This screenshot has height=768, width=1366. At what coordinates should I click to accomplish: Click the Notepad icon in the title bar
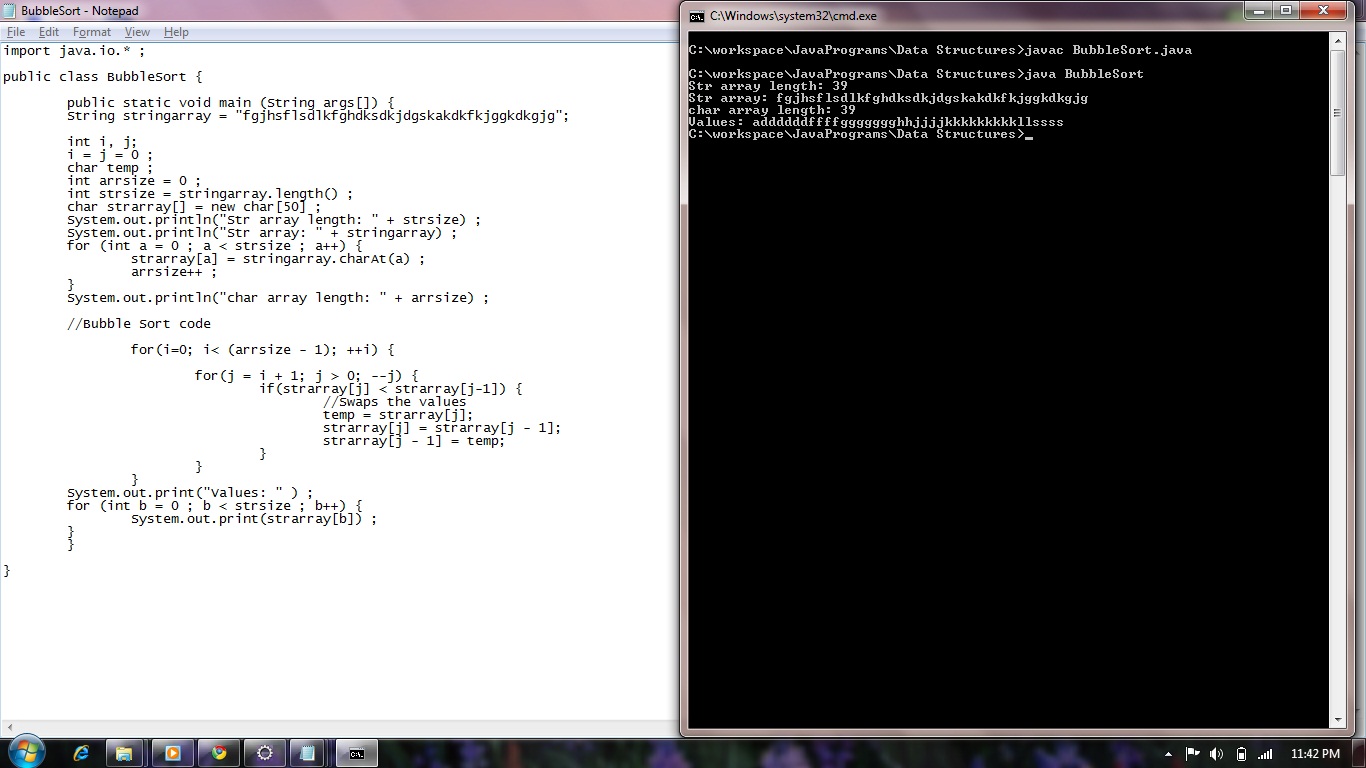pos(8,11)
